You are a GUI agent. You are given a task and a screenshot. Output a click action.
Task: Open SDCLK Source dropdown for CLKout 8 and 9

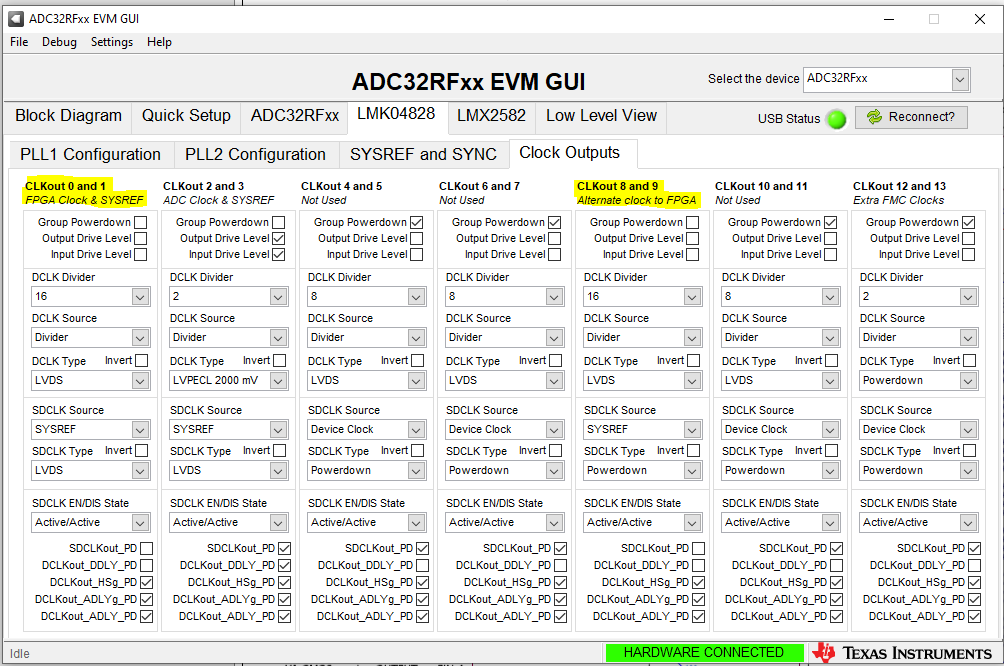coord(642,430)
